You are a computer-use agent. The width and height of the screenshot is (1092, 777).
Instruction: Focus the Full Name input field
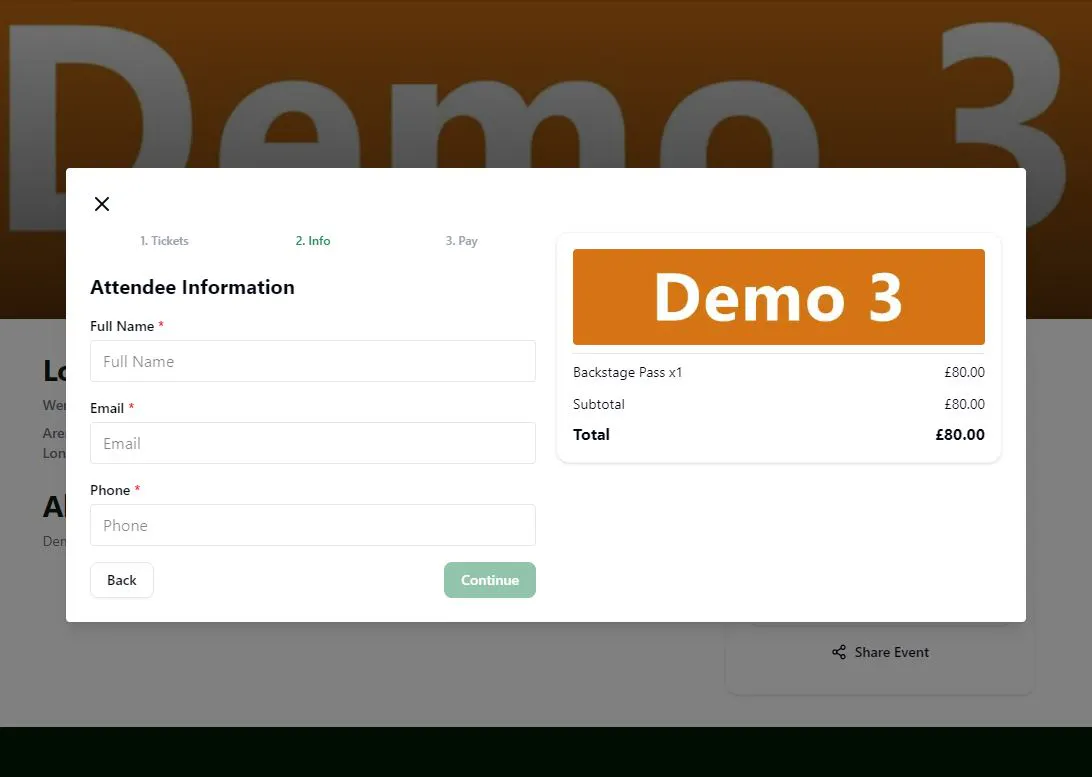pos(313,361)
